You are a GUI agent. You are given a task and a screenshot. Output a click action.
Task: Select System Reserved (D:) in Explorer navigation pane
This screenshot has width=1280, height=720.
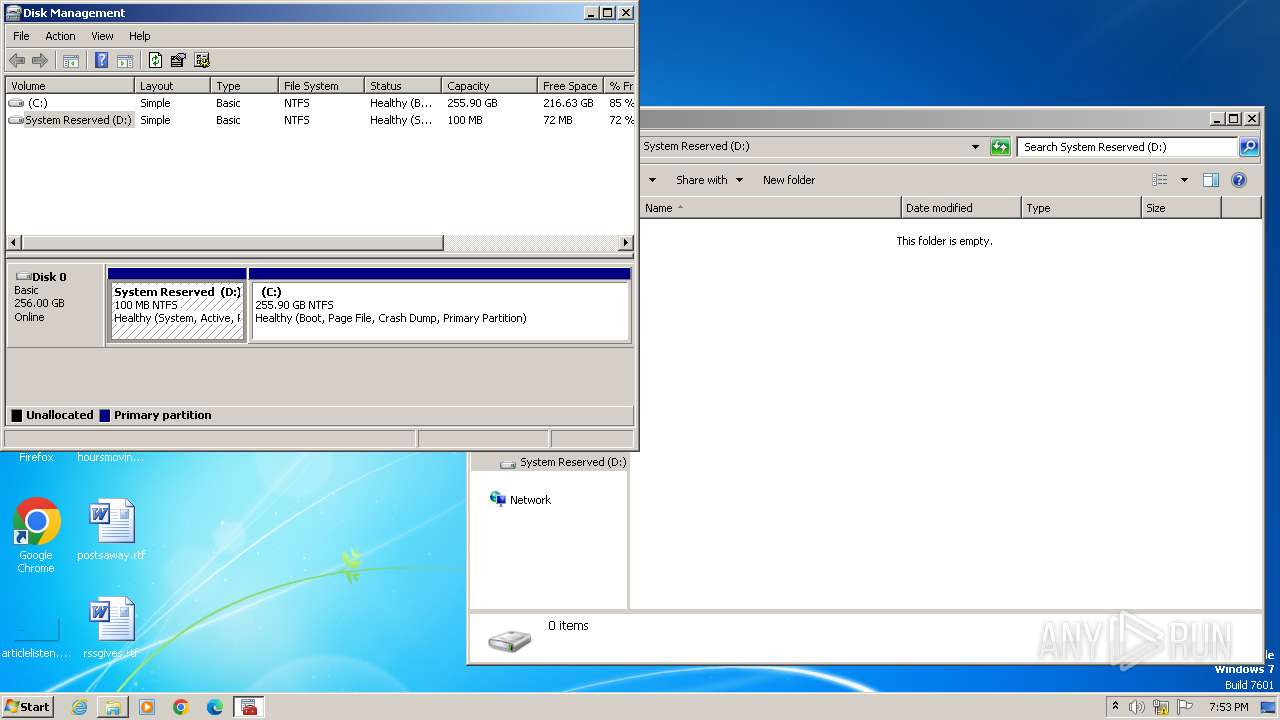pyautogui.click(x=563, y=462)
